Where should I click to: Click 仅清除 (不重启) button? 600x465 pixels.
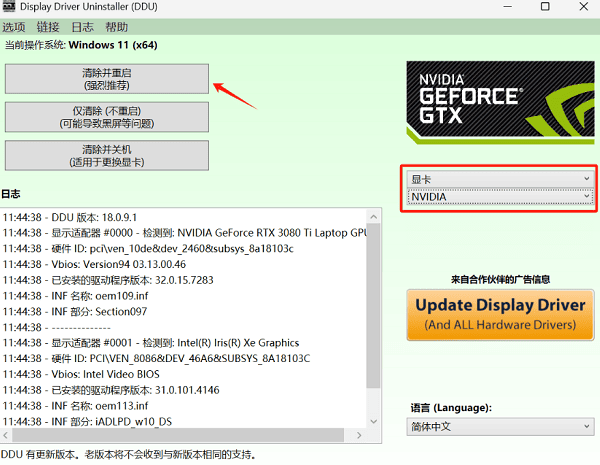click(x=107, y=117)
